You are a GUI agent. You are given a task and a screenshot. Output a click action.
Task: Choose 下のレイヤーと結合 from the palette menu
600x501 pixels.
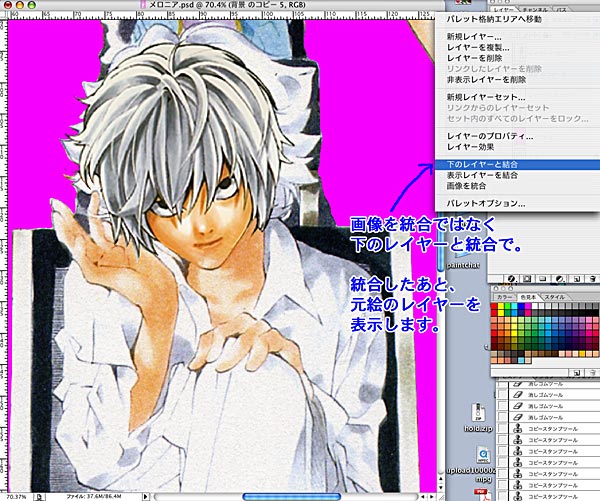point(517,165)
